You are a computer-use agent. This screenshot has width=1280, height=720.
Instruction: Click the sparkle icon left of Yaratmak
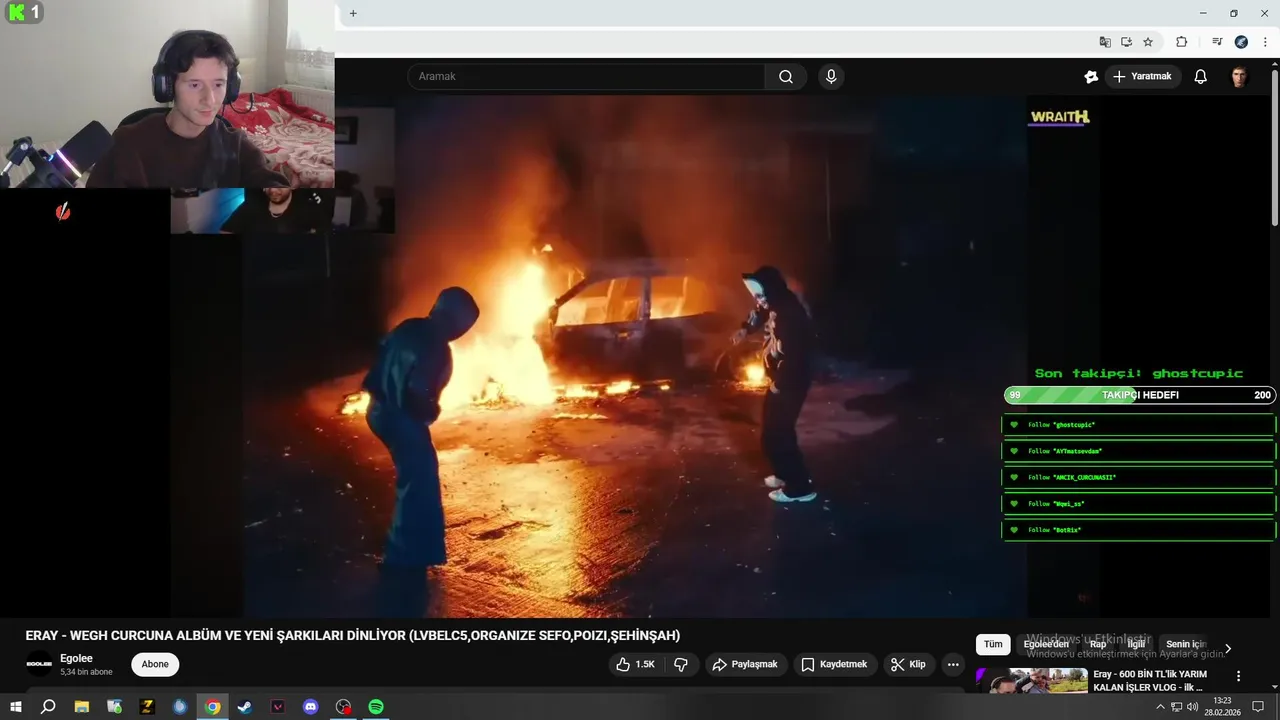click(x=1091, y=77)
